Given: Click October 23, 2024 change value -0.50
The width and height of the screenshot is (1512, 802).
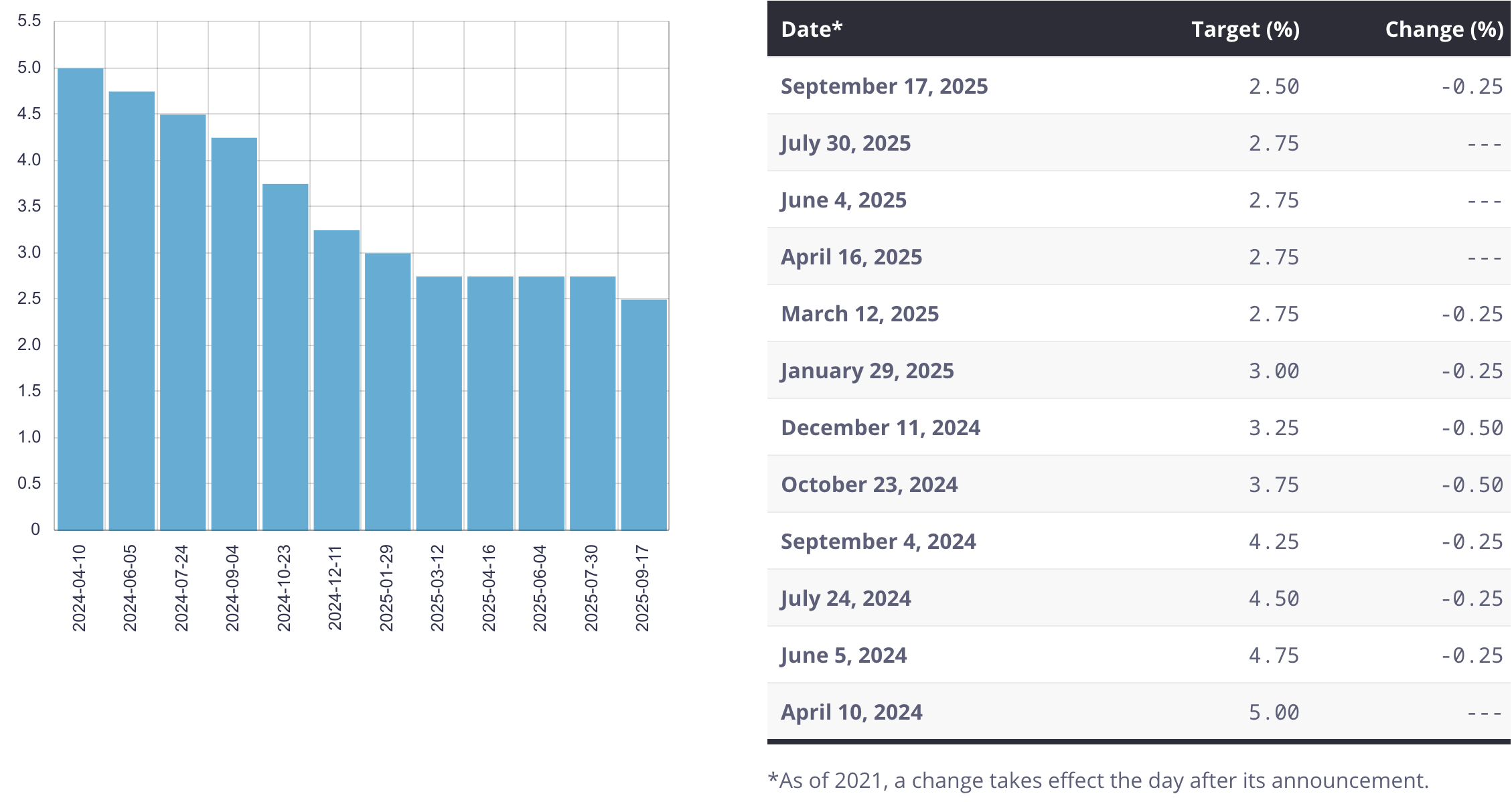Looking at the screenshot, I should coord(1472,485).
